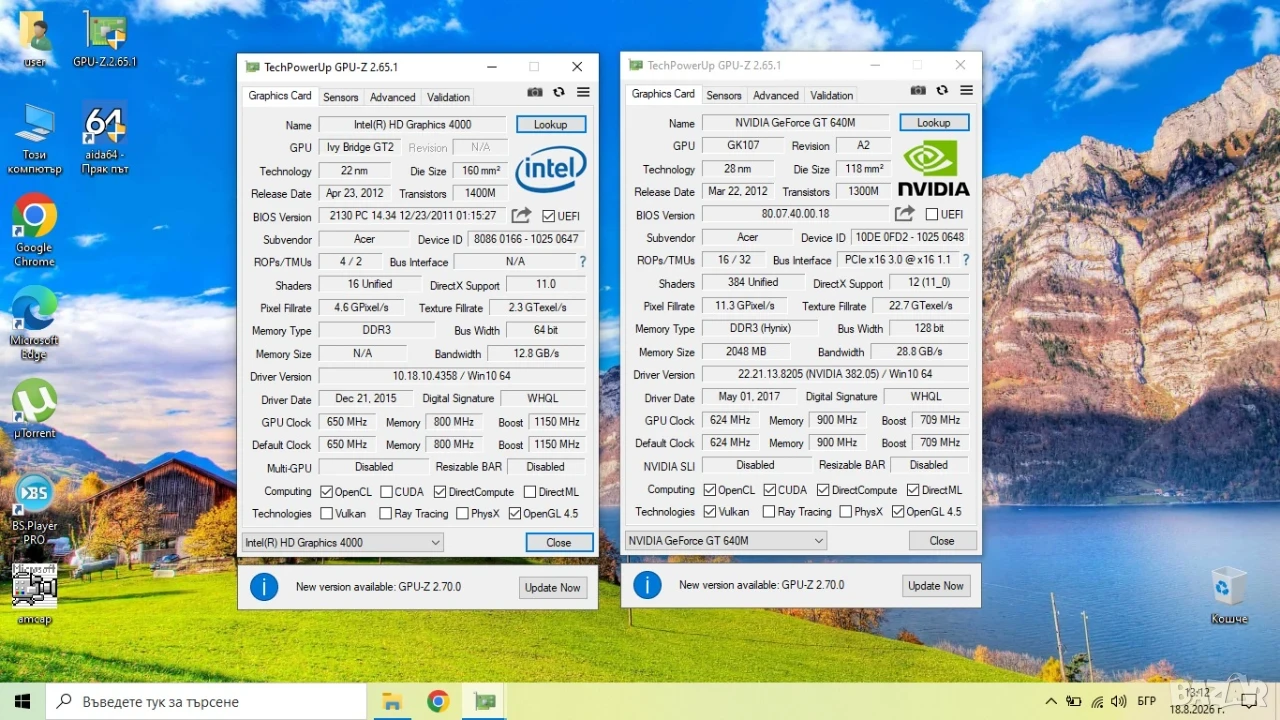The width and height of the screenshot is (1280, 720).
Task: Switch to Validation tab in NVIDIA window
Action: point(832,95)
